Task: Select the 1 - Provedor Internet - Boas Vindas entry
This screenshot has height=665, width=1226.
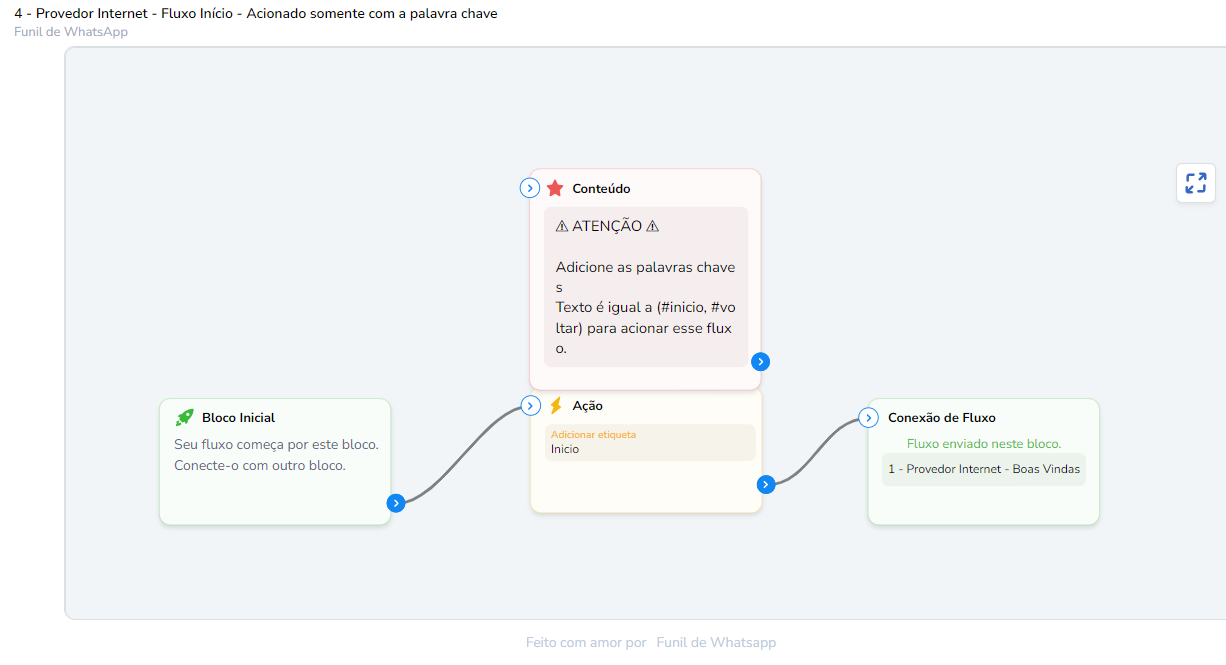Action: click(983, 469)
